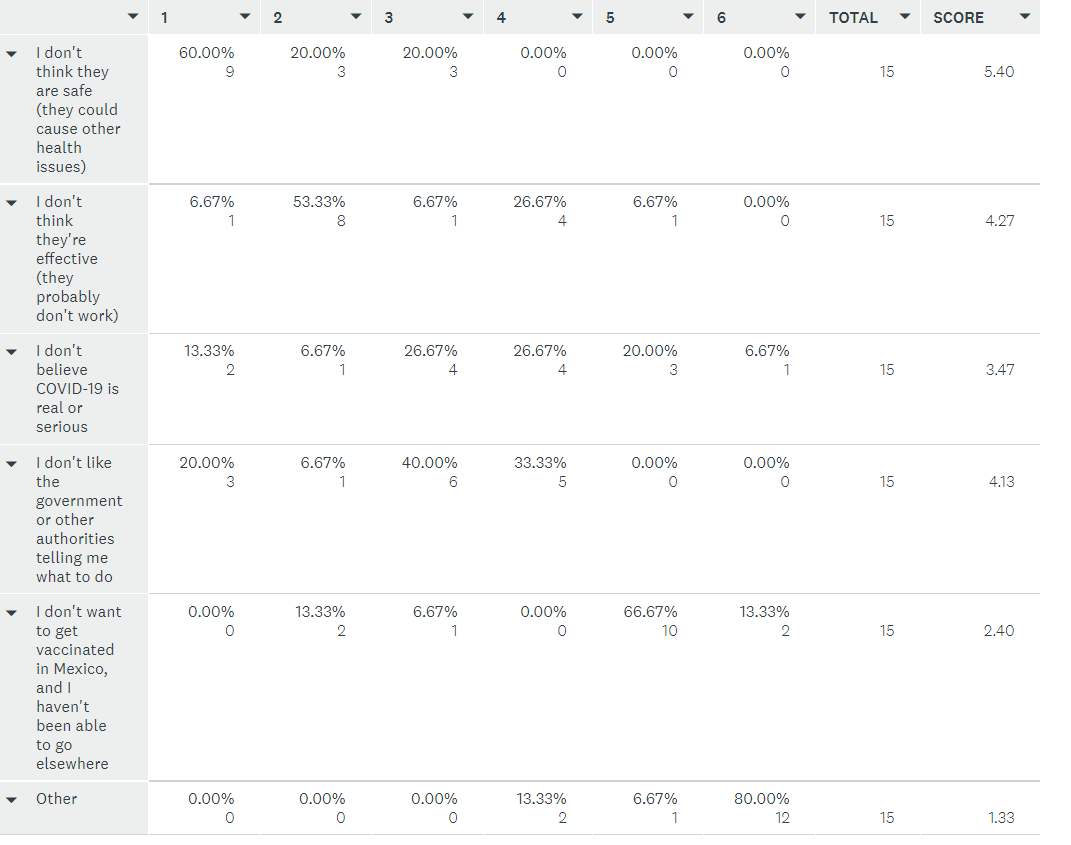The height and width of the screenshot is (845, 1071).
Task: Open the column 5 header dropdown arrow
Action: [688, 18]
